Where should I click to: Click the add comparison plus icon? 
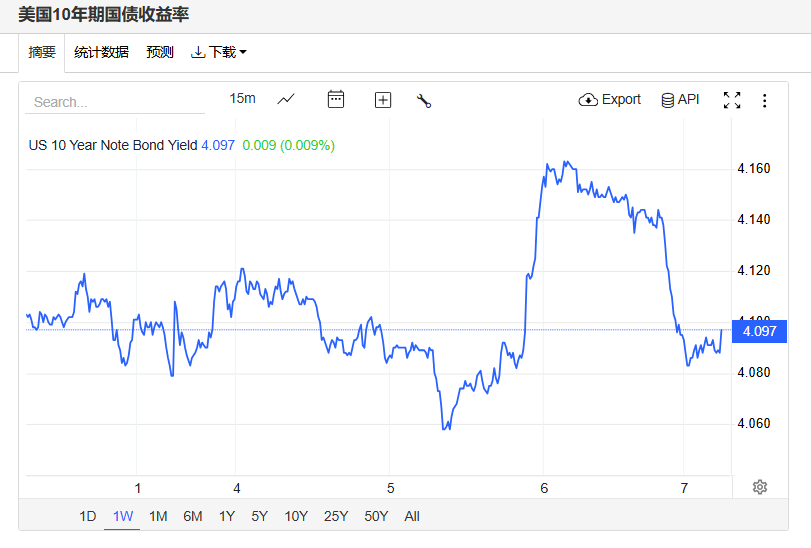tap(383, 100)
